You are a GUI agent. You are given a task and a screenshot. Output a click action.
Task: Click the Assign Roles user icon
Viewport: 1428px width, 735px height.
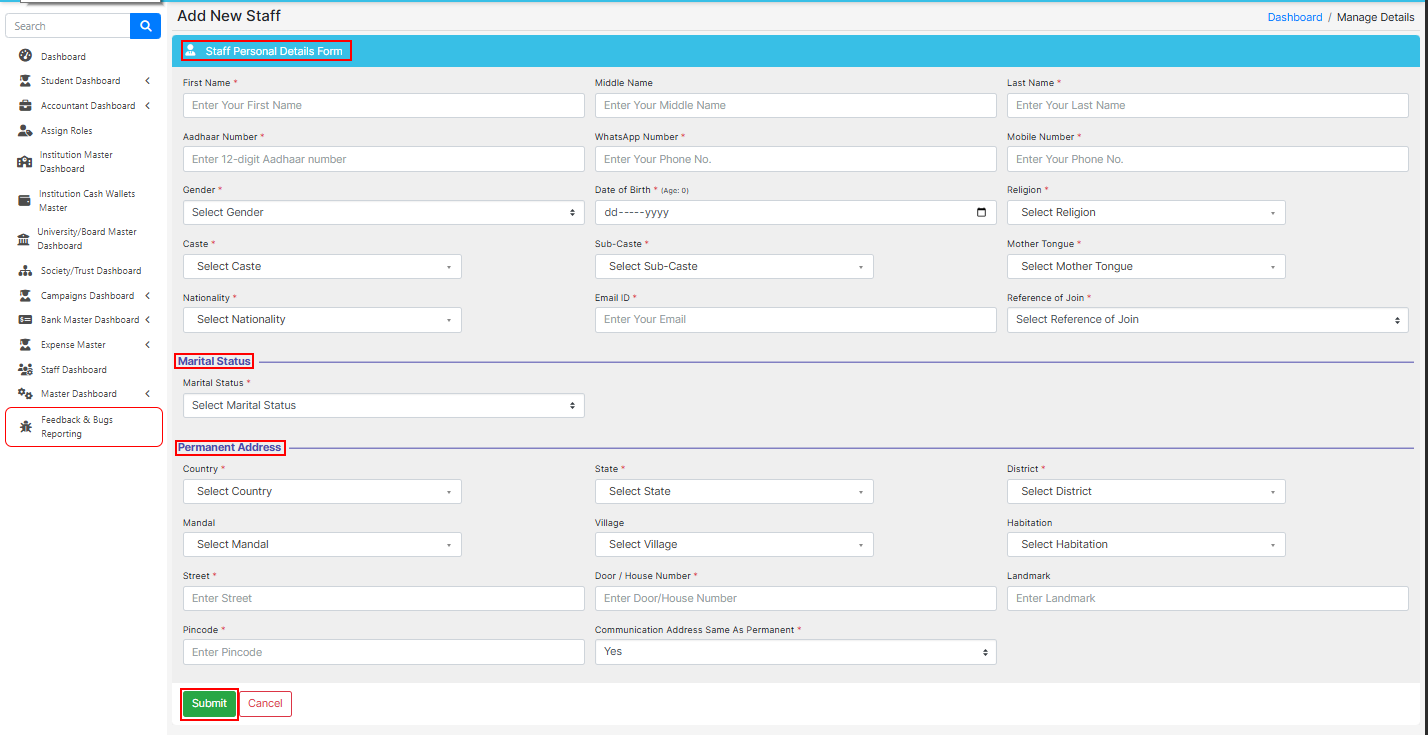[25, 131]
